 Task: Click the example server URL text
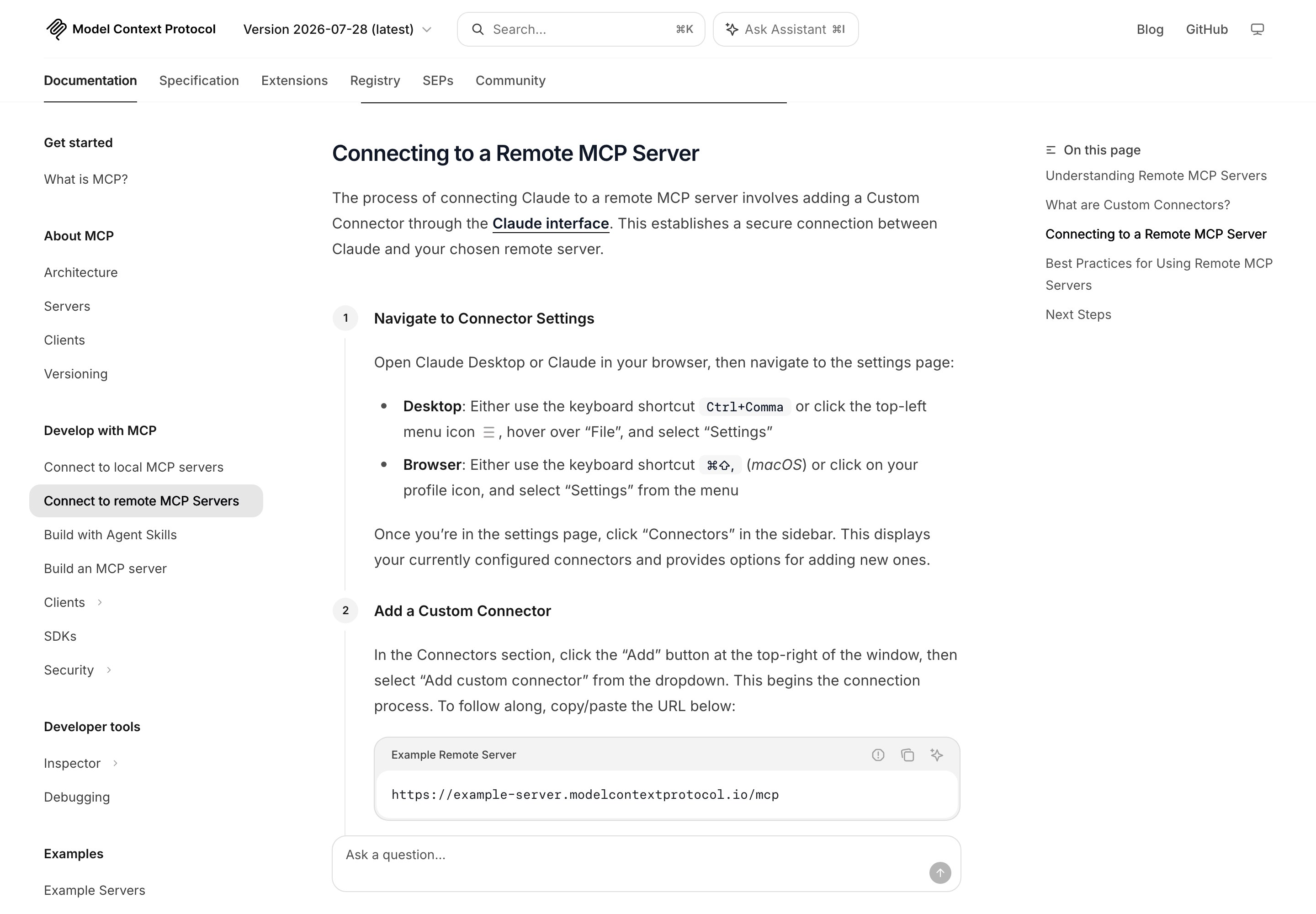585,794
